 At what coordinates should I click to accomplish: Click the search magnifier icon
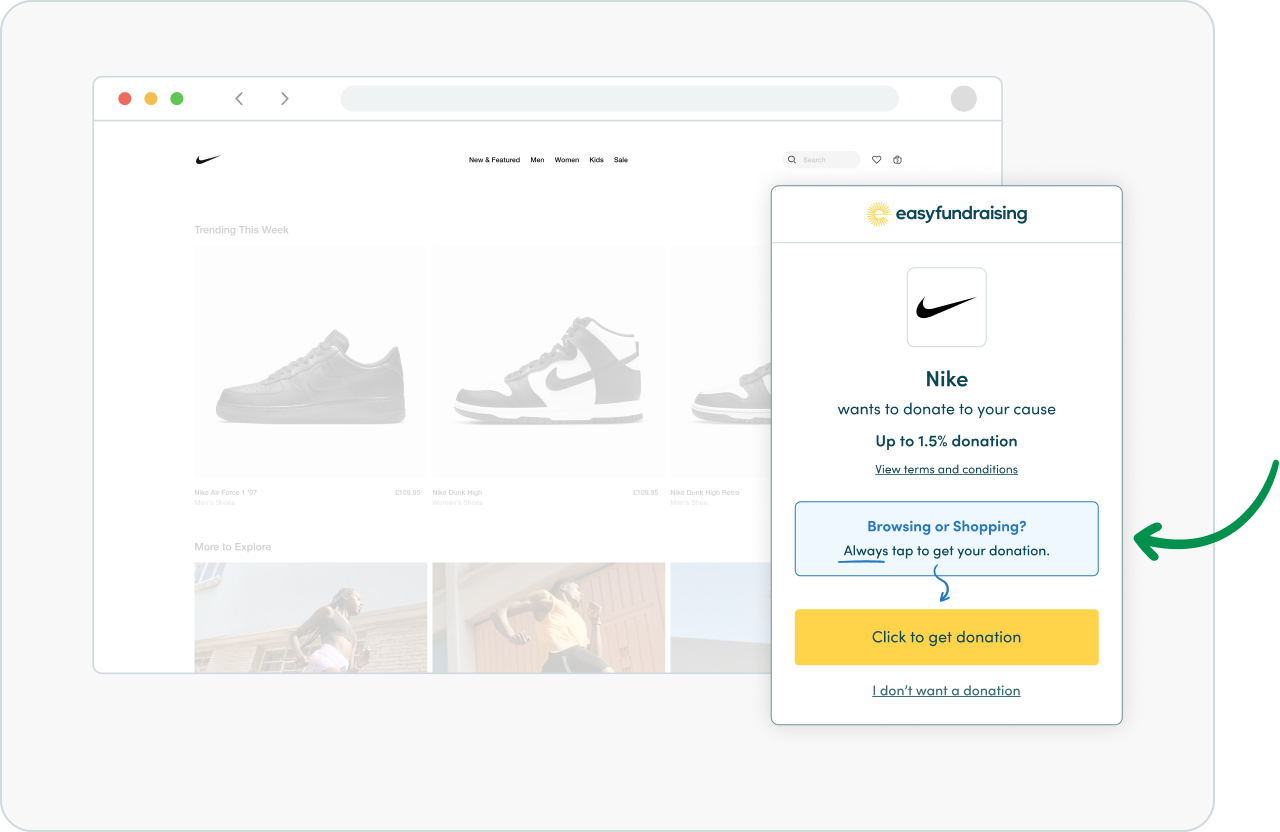tap(792, 160)
